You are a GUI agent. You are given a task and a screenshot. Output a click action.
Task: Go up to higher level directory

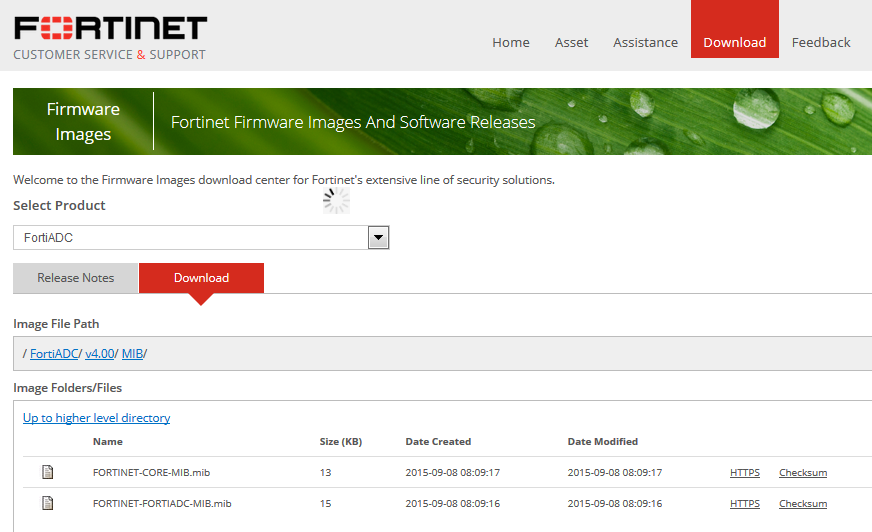pos(96,417)
